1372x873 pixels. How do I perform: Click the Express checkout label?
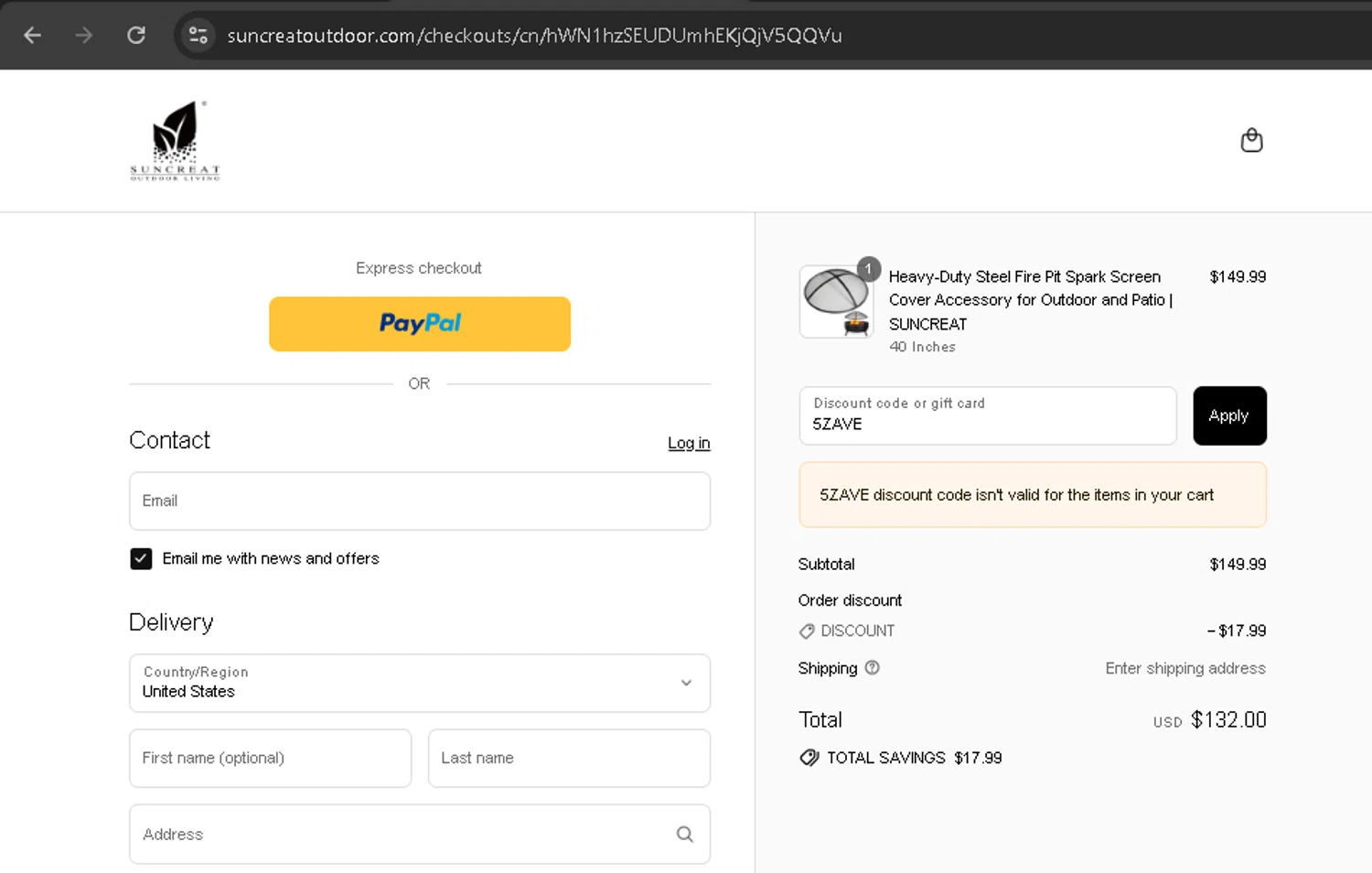pos(419,268)
